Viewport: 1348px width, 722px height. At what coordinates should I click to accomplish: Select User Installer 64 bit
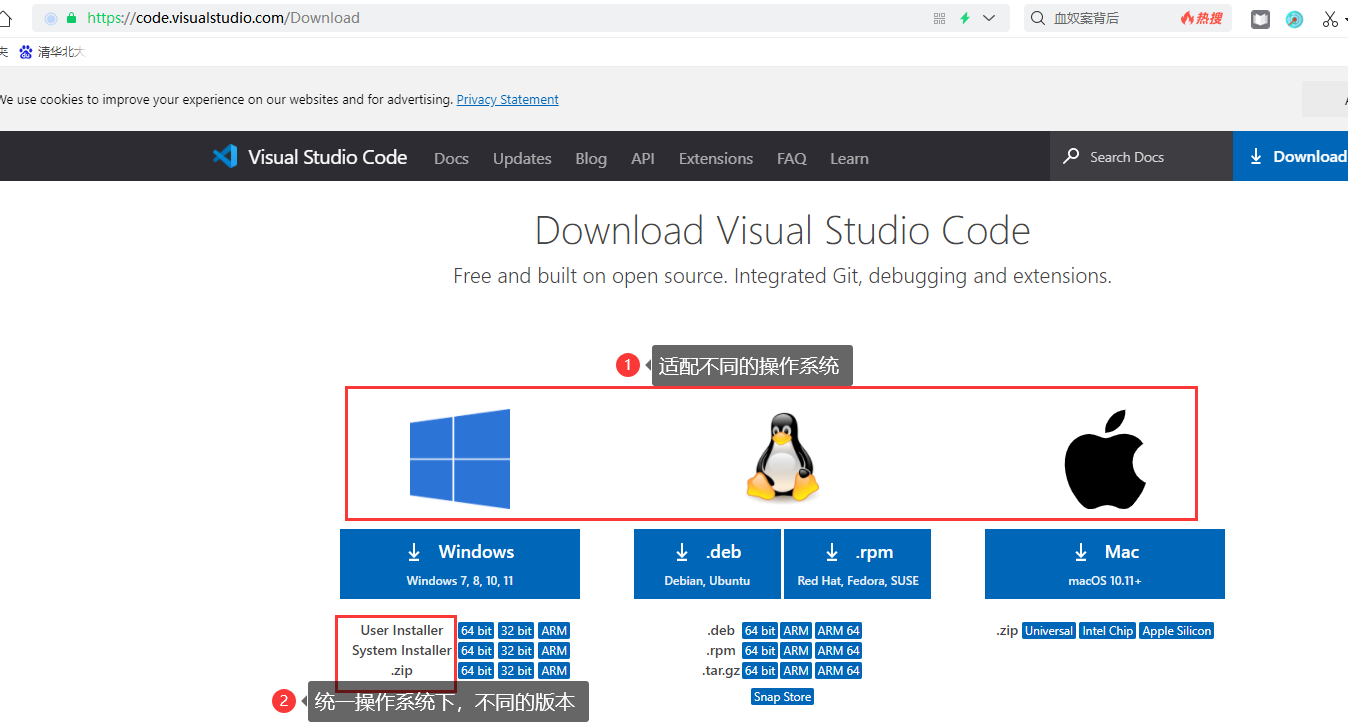(x=476, y=630)
